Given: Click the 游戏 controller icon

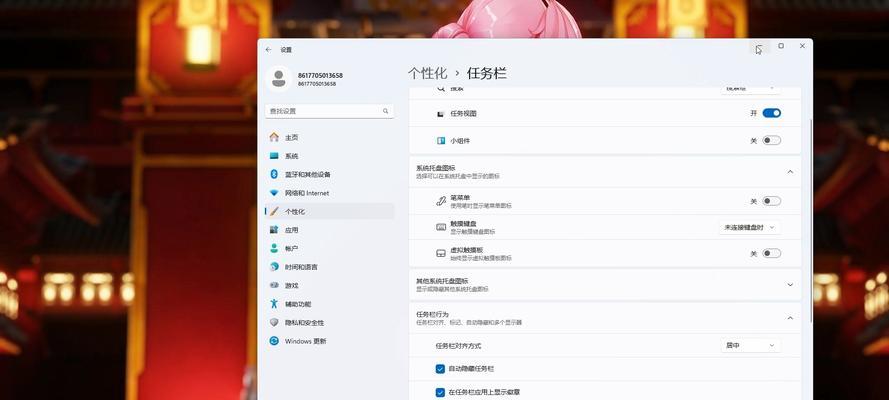Looking at the screenshot, I should [274, 286].
